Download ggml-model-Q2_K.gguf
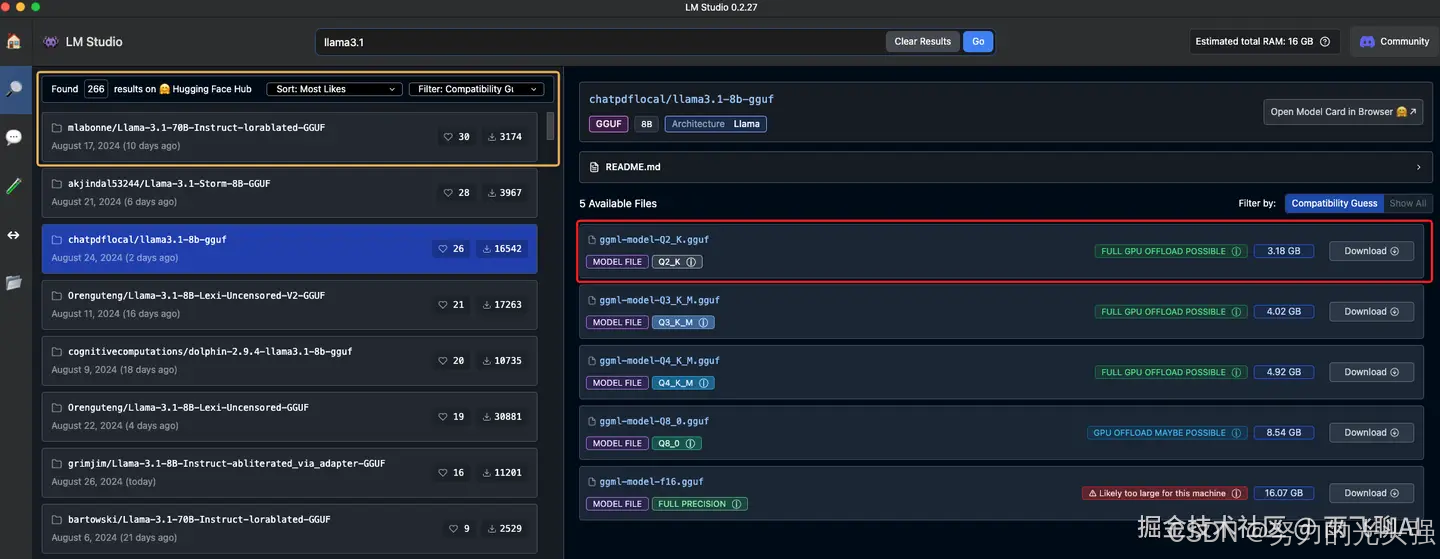Viewport: 1440px width, 559px height. click(1371, 251)
